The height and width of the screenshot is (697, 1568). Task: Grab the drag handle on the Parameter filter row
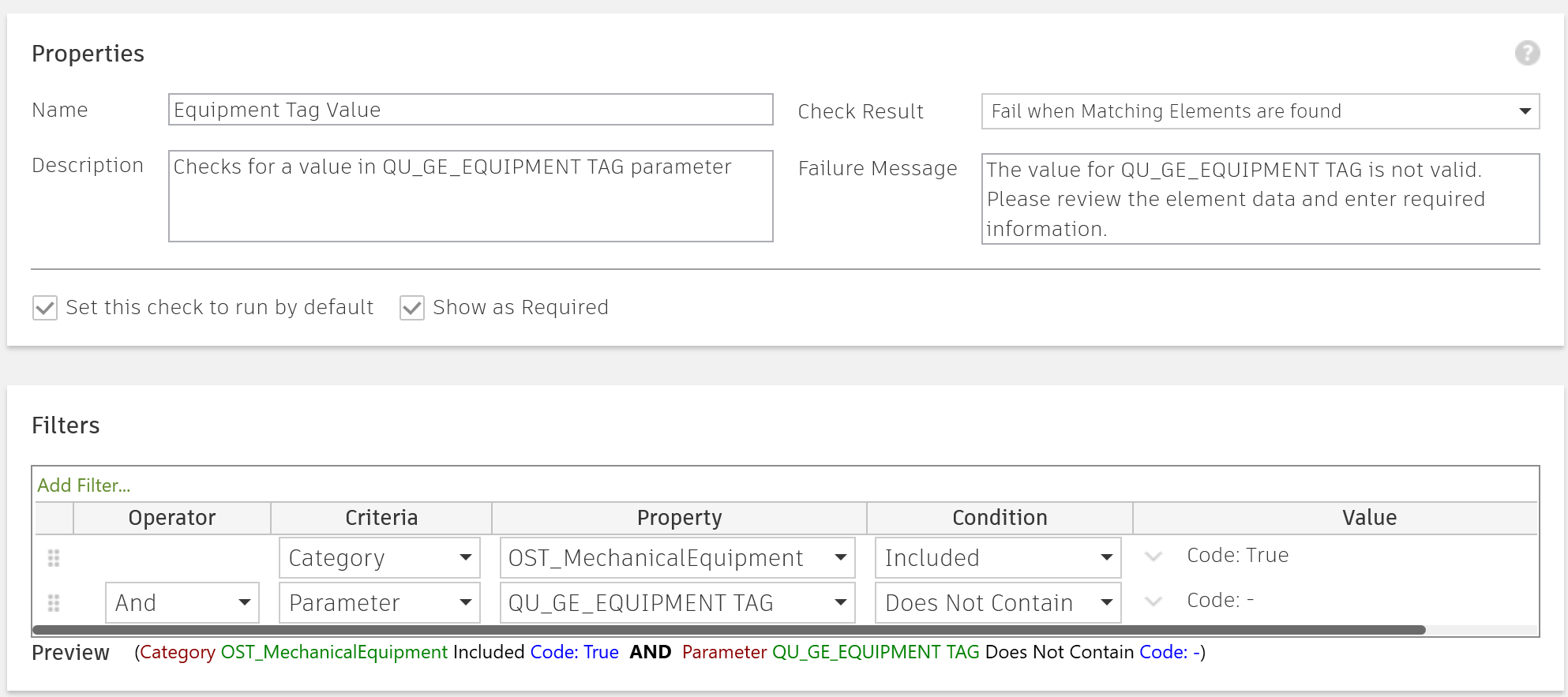pyautogui.click(x=54, y=602)
